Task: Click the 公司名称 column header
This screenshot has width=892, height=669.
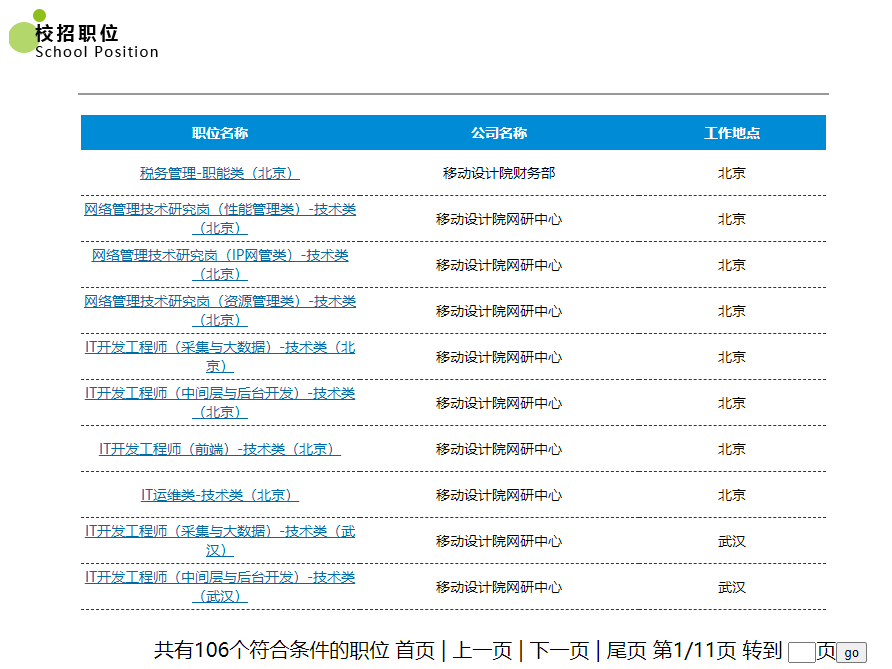Action: (x=499, y=133)
